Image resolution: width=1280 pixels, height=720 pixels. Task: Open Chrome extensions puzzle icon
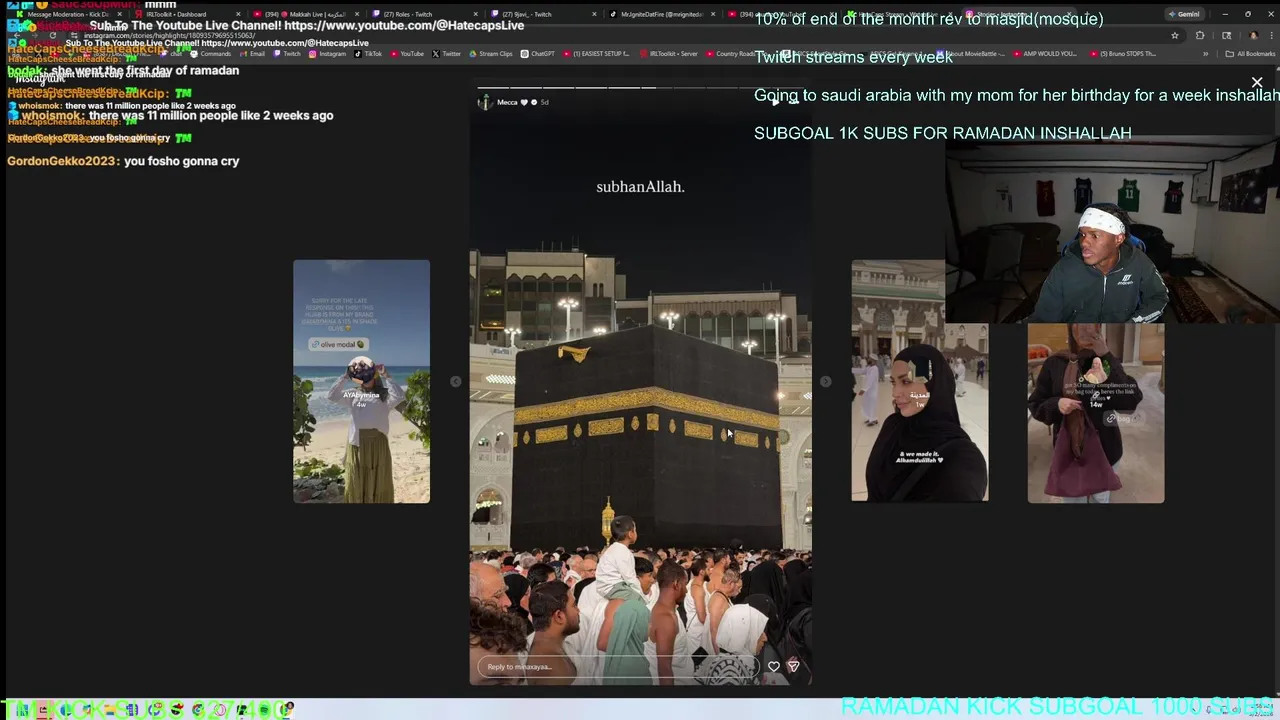1200,35
